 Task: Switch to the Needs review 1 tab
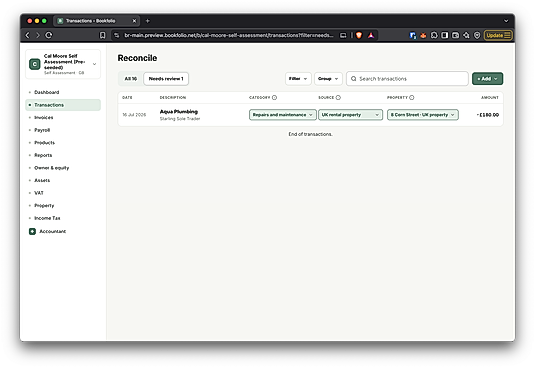tap(166, 79)
